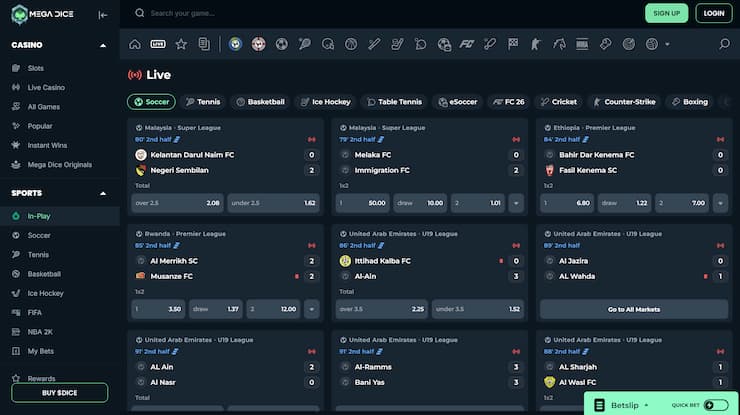Click the LOGIN button

pyautogui.click(x=714, y=13)
